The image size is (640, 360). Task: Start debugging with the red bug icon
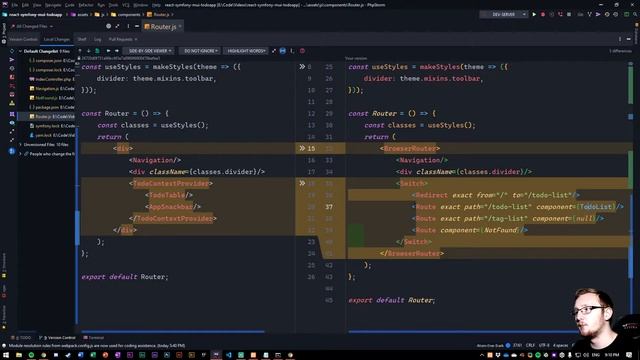point(543,14)
